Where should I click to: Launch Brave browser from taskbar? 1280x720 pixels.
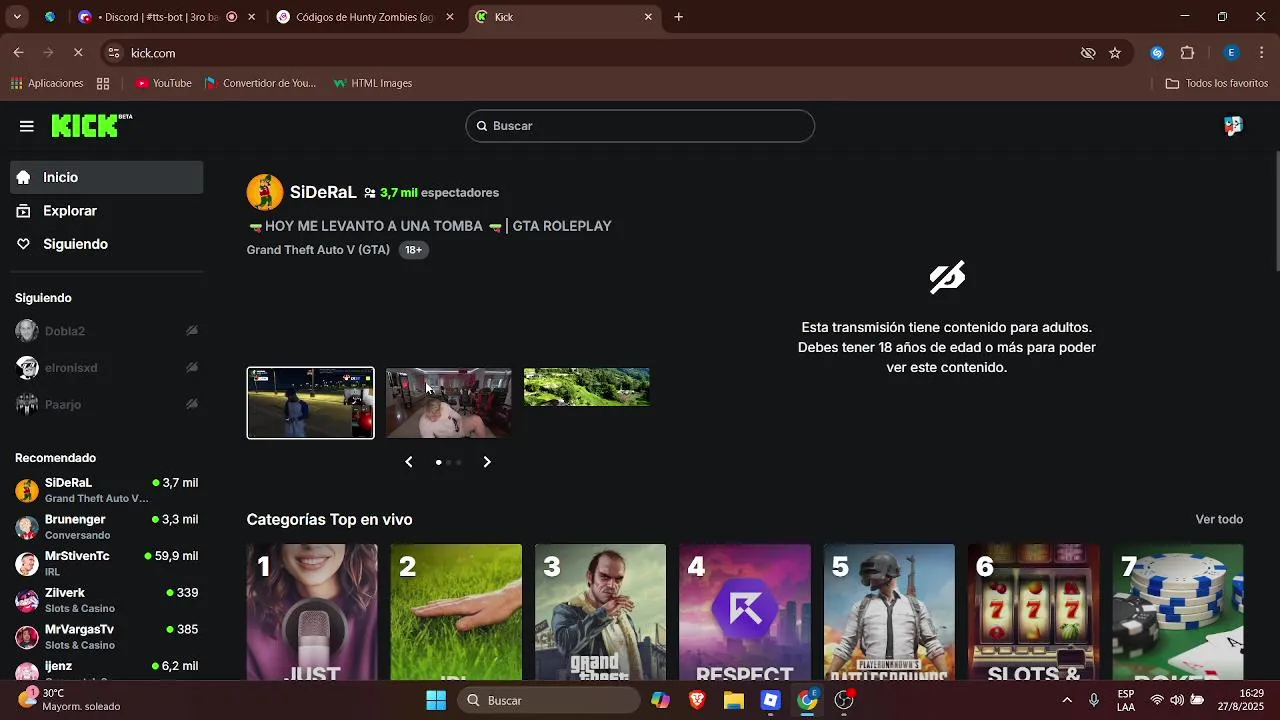pyautogui.click(x=697, y=700)
